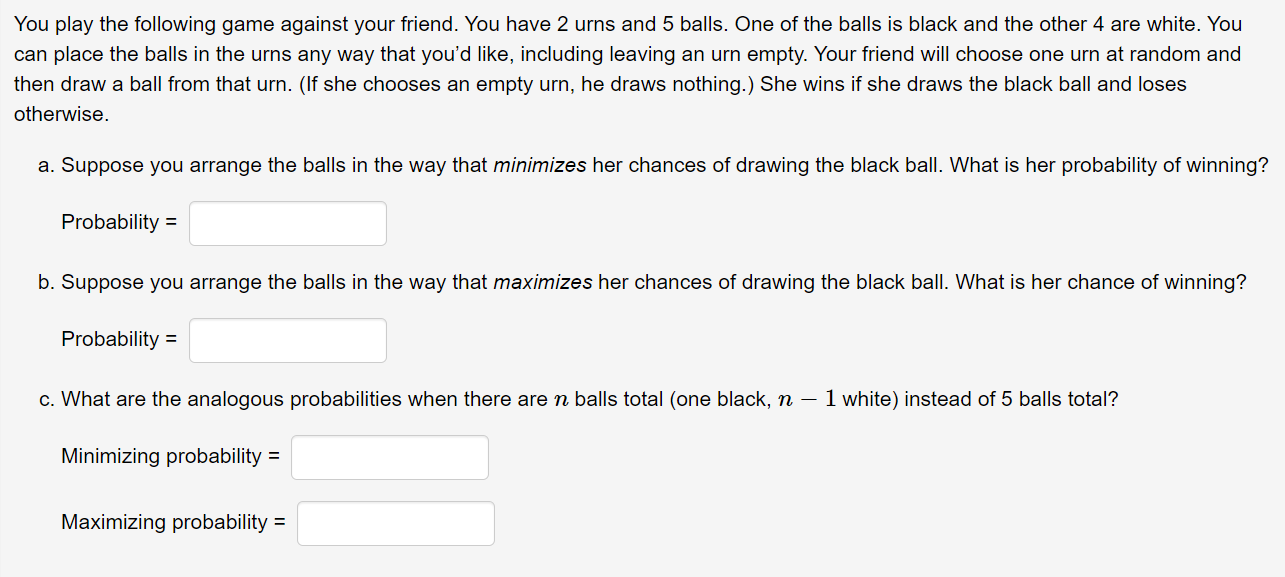Screen dimensions: 1285x577
Task: Click the empty answer box for minimizing probability
Action: tap(389, 457)
